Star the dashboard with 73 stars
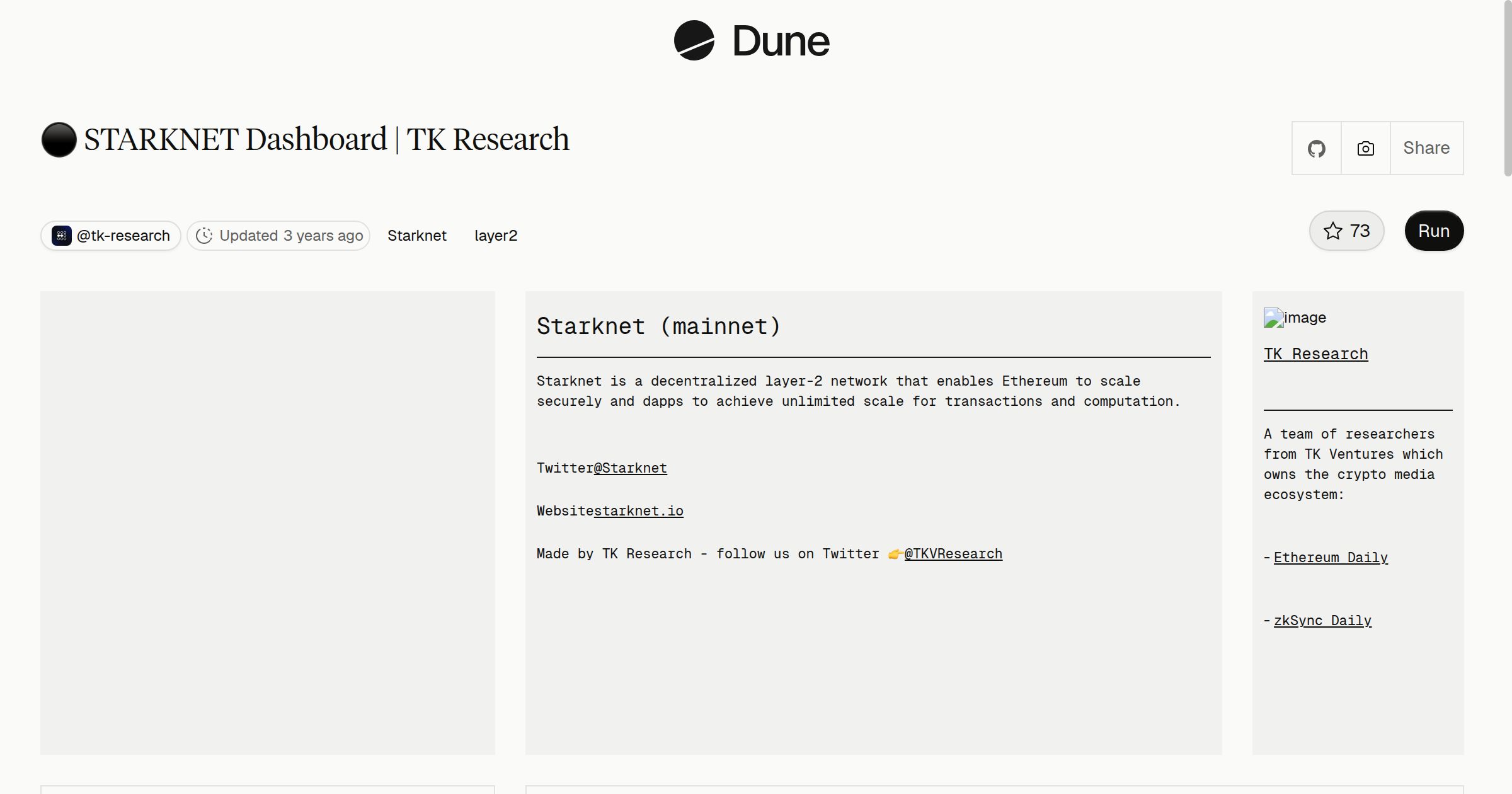 [x=1346, y=231]
